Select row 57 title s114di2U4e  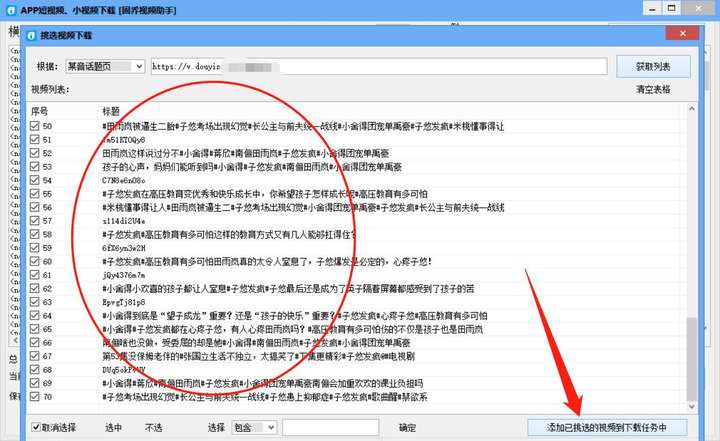pyautogui.click(x=124, y=221)
